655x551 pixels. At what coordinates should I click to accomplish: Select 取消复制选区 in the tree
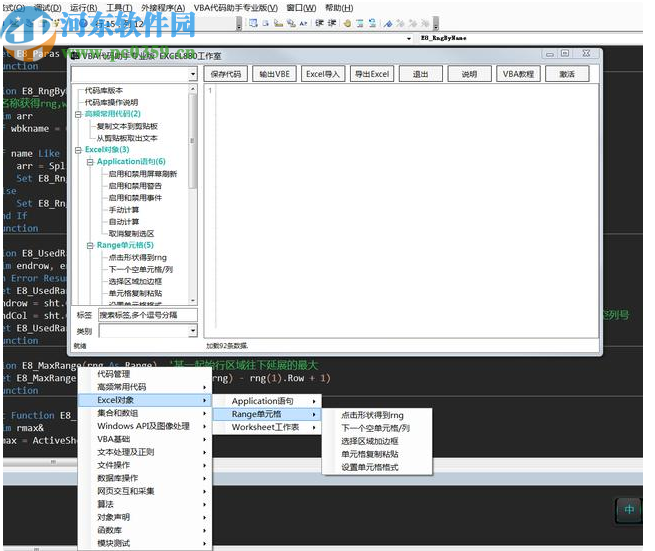131,234
